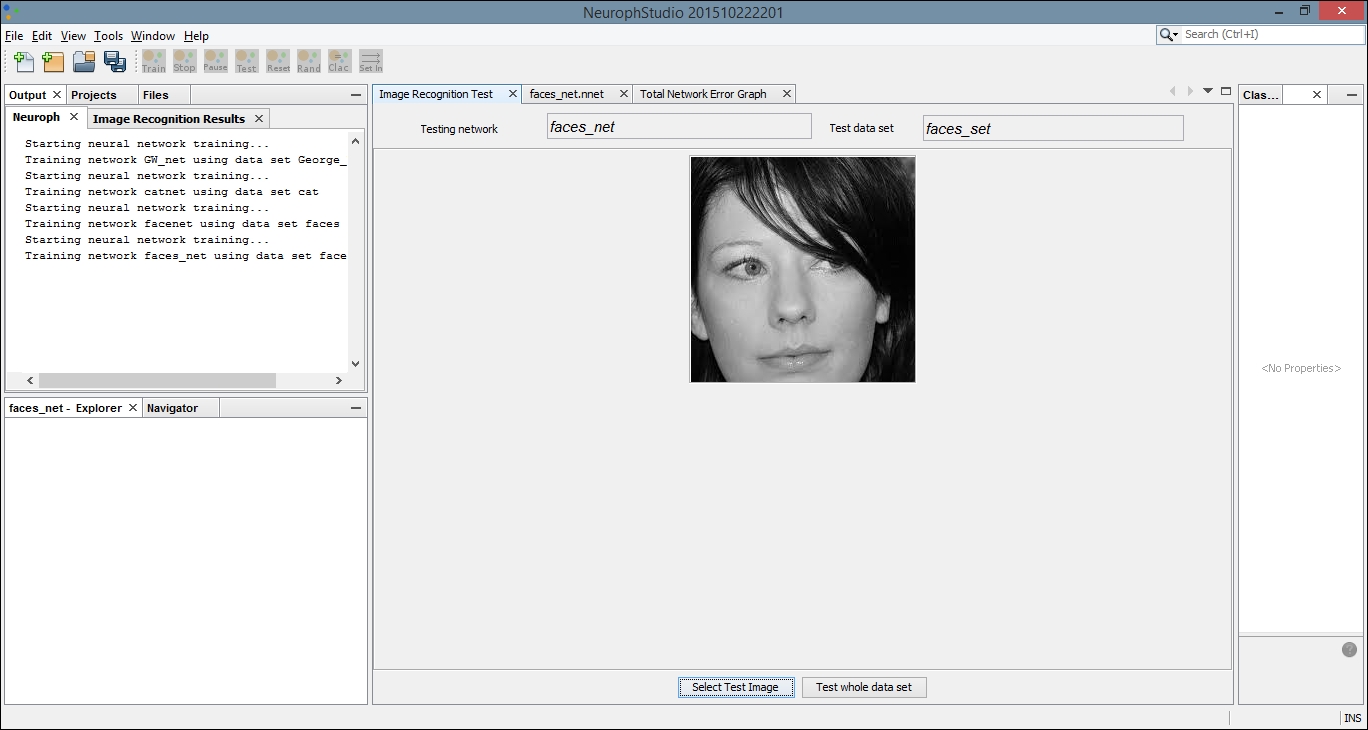Click the Stop training toolbar icon
Image resolution: width=1368 pixels, height=730 pixels.
tap(185, 61)
